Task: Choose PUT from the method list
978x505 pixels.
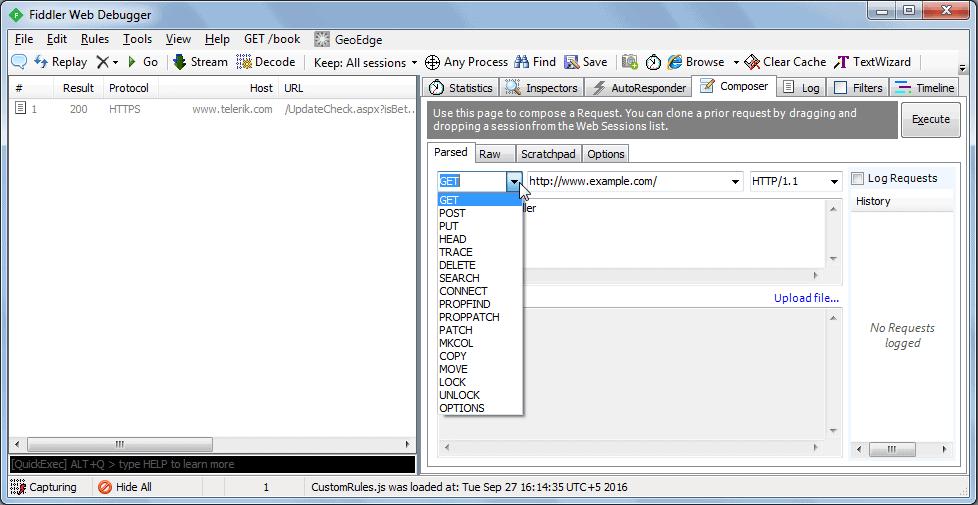Action: 480,226
